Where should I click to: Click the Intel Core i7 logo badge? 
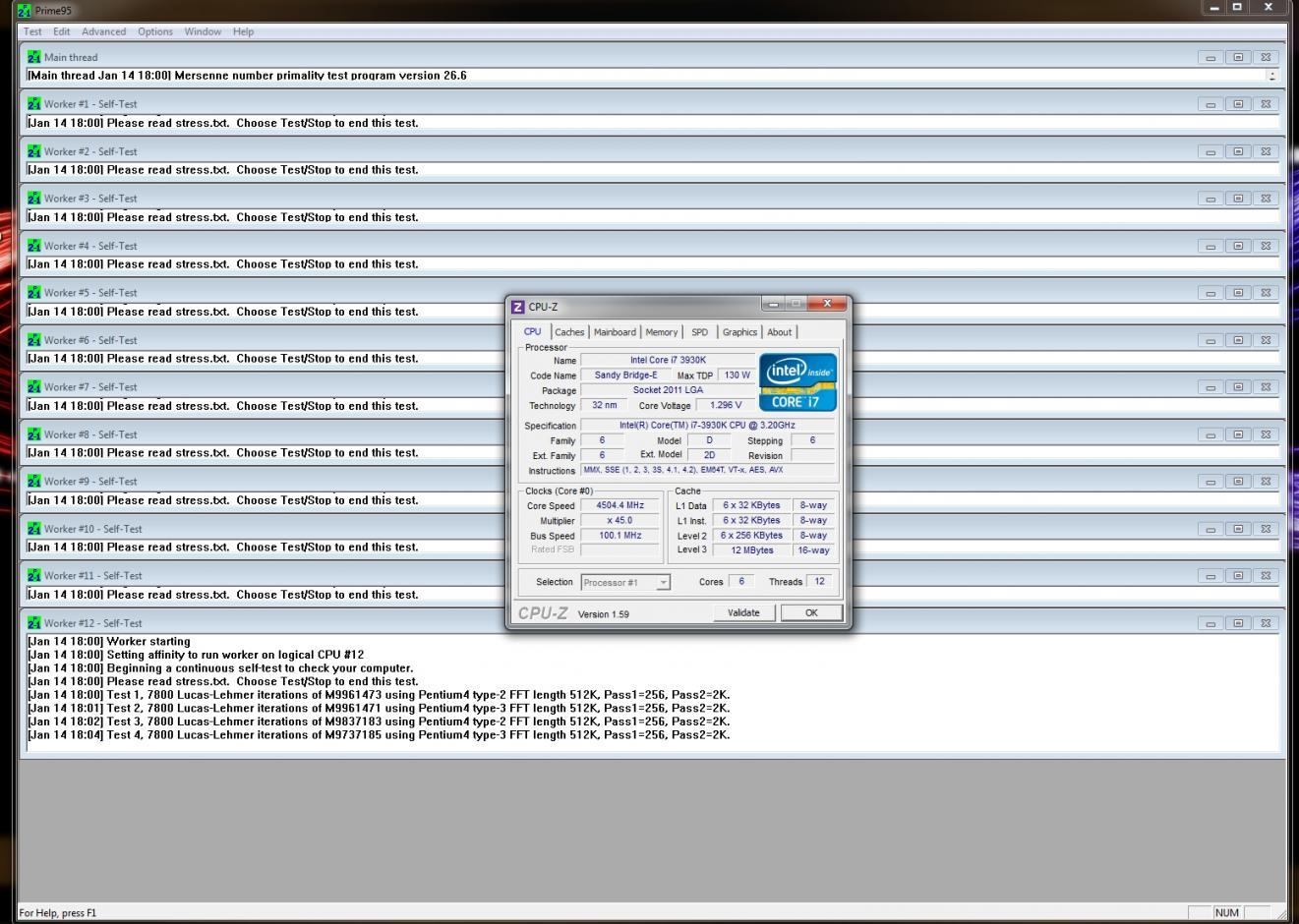point(797,382)
